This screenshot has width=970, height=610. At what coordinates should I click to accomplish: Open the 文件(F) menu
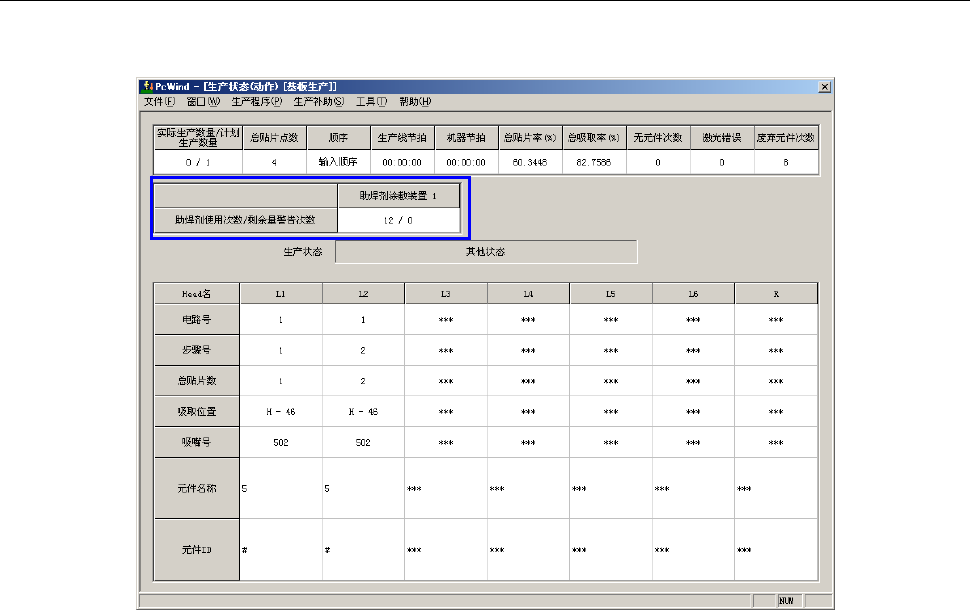[159, 101]
